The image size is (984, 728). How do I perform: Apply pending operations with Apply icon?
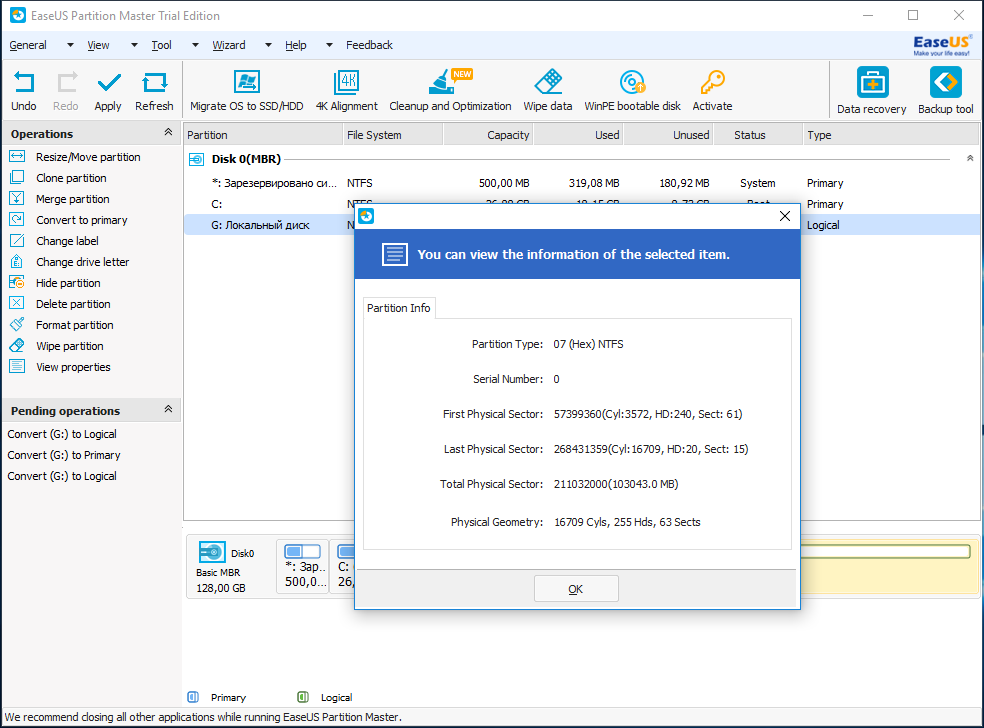pyautogui.click(x=108, y=90)
